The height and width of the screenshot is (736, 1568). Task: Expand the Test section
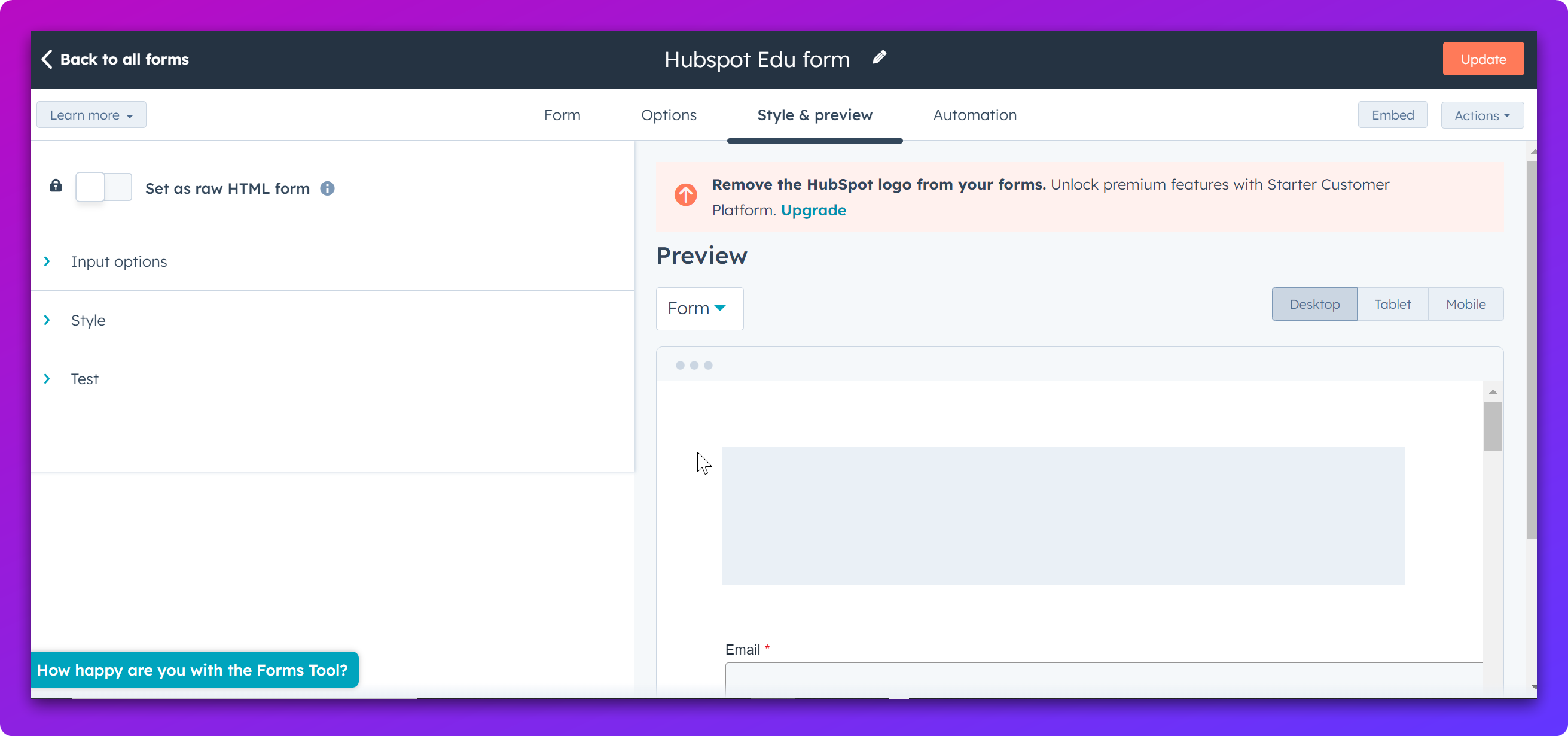coord(333,378)
